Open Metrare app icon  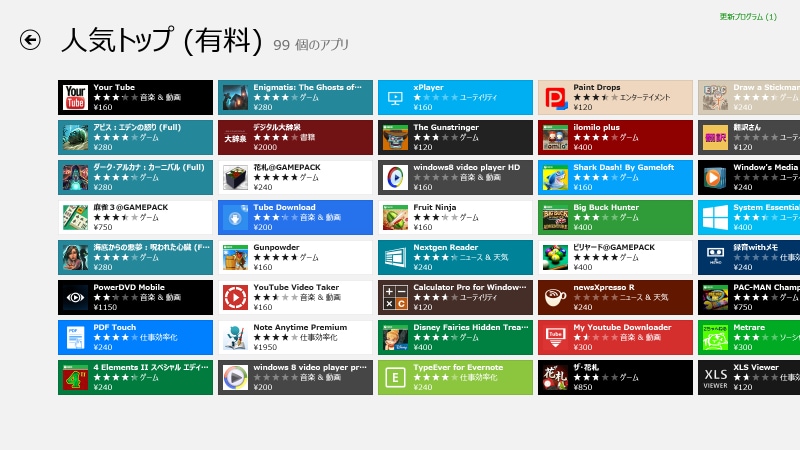point(715,338)
